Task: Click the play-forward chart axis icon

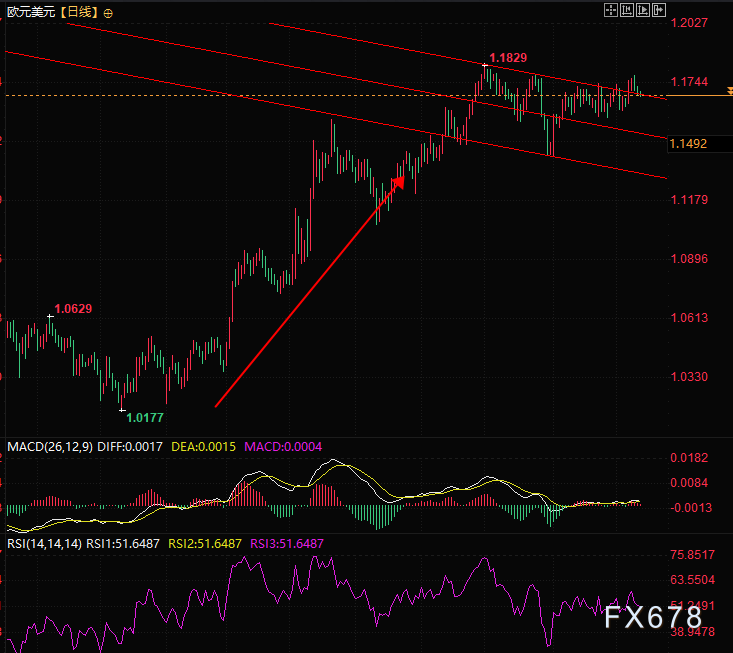Action: pyautogui.click(x=643, y=10)
